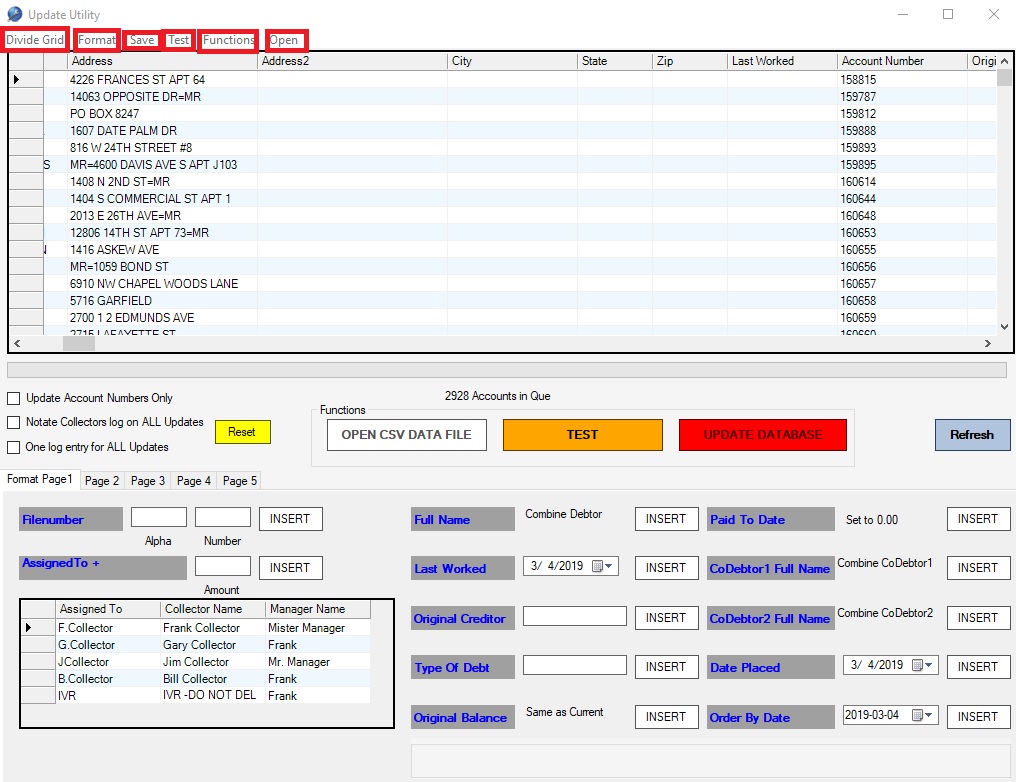Click the Filenumber Alpha input field
The width and height of the screenshot is (1016, 782).
point(159,517)
